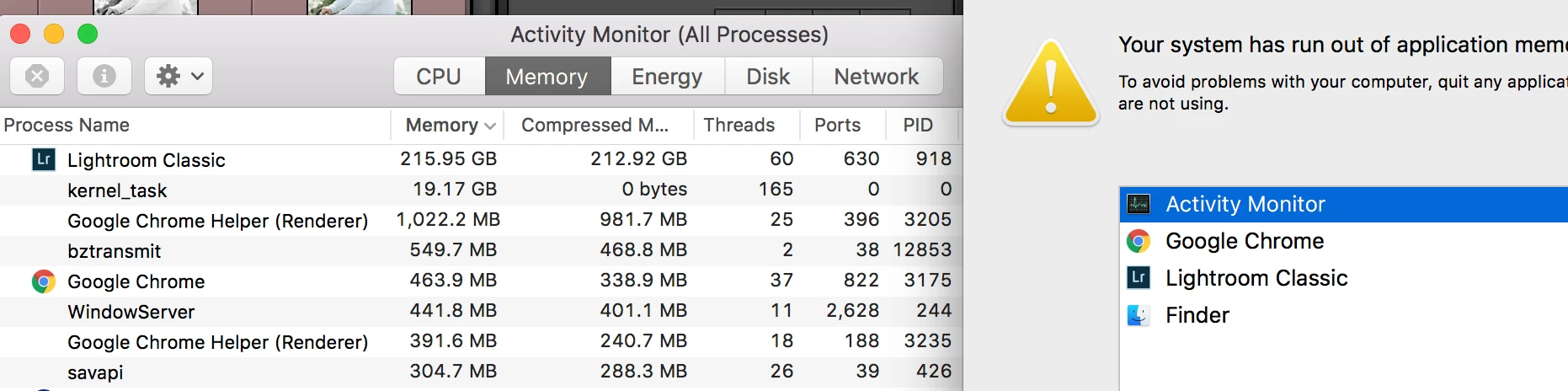Select the kernel_task process row
1568x391 pixels.
coord(118,190)
